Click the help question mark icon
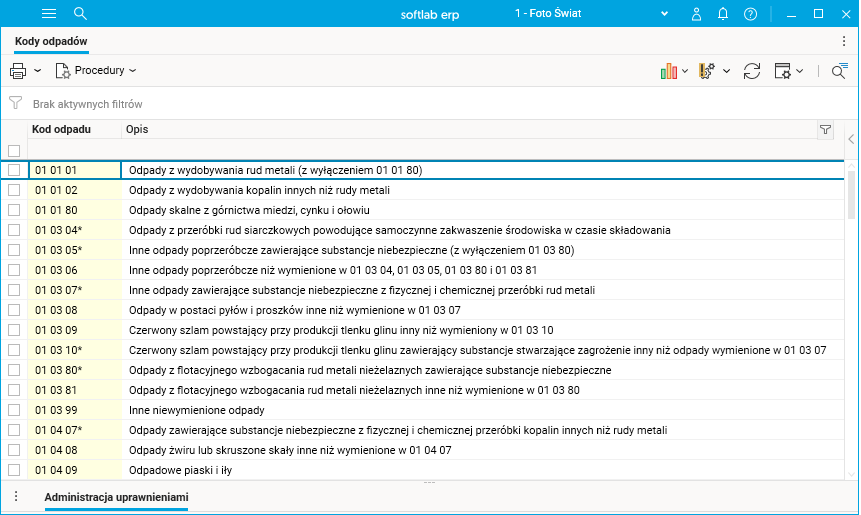The image size is (861, 515). 751,14
